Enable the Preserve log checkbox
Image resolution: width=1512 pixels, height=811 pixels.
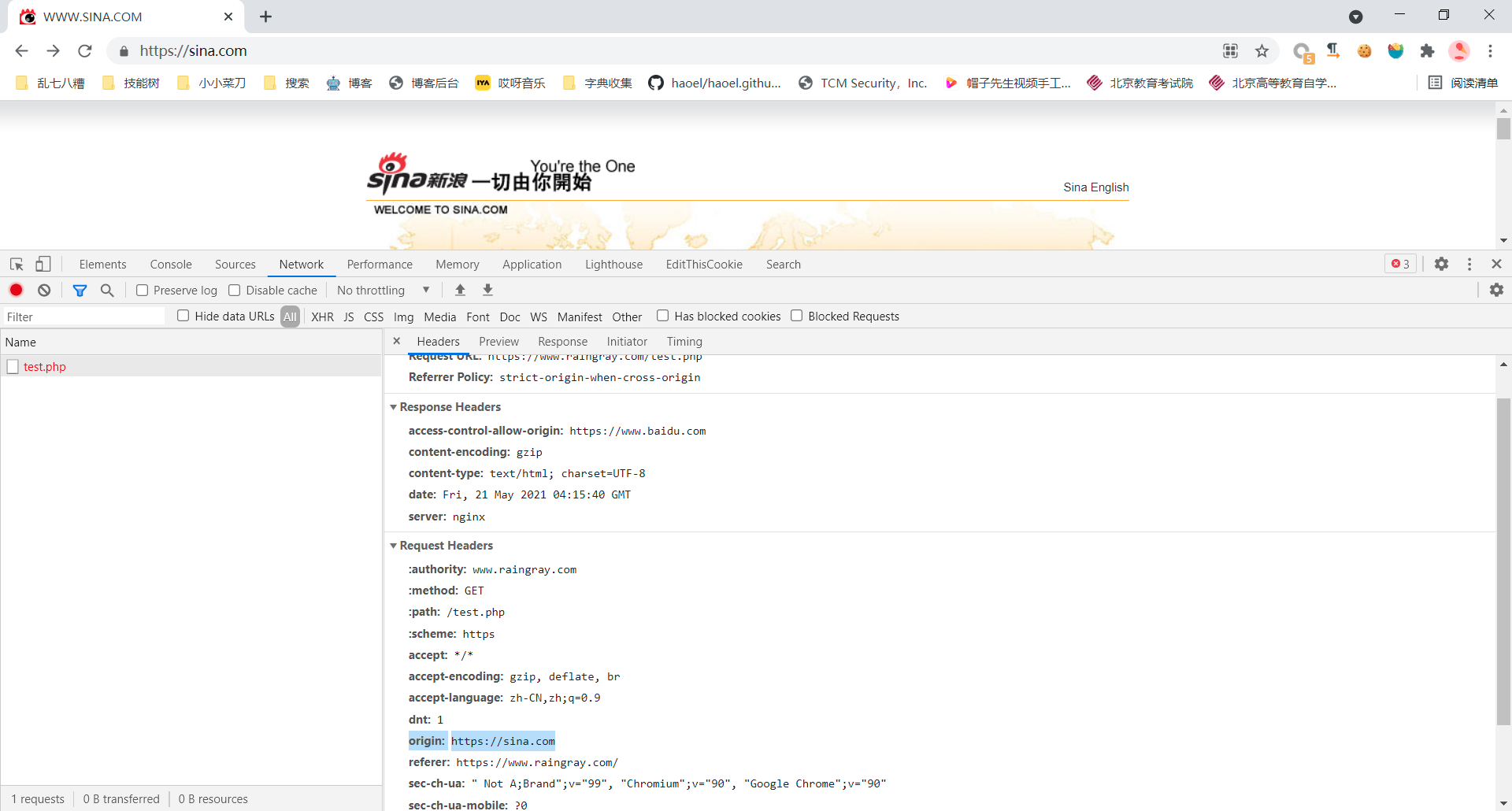tap(142, 291)
